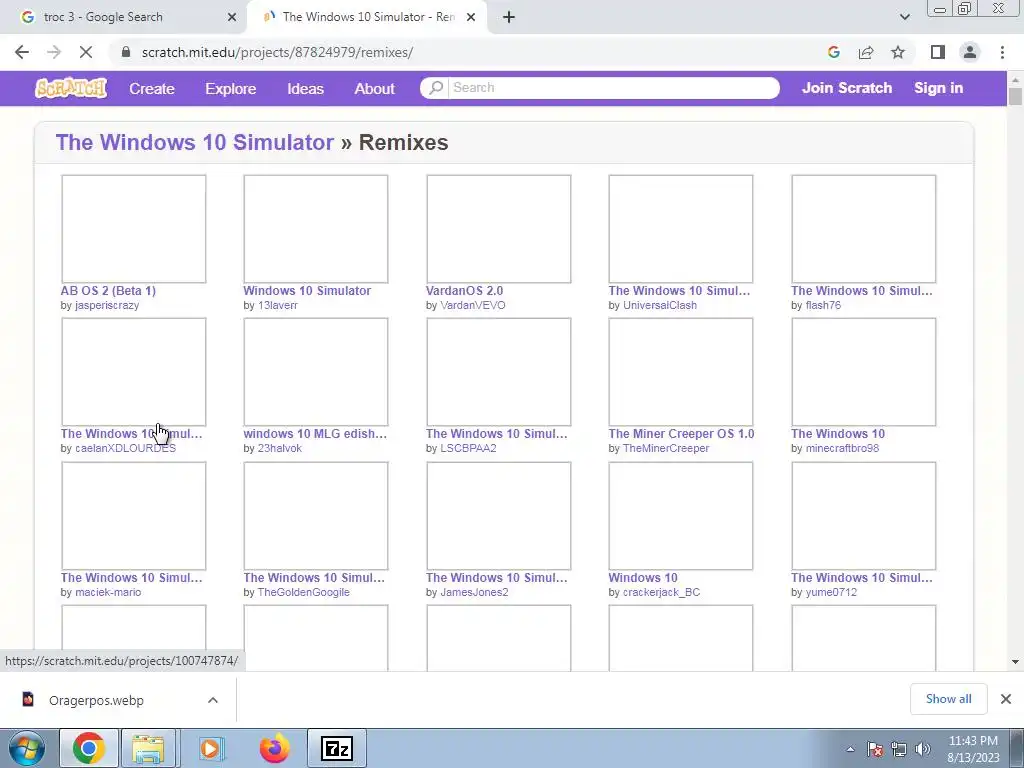This screenshot has width=1024, height=768.
Task: Open the thumbnail above VardanOS 2.0
Action: coord(498,229)
